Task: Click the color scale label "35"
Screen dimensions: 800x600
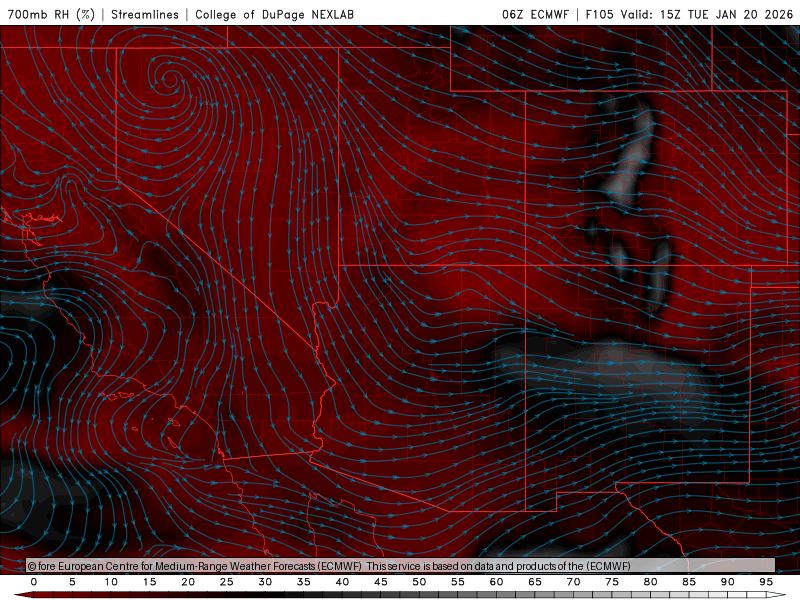Action: click(304, 582)
